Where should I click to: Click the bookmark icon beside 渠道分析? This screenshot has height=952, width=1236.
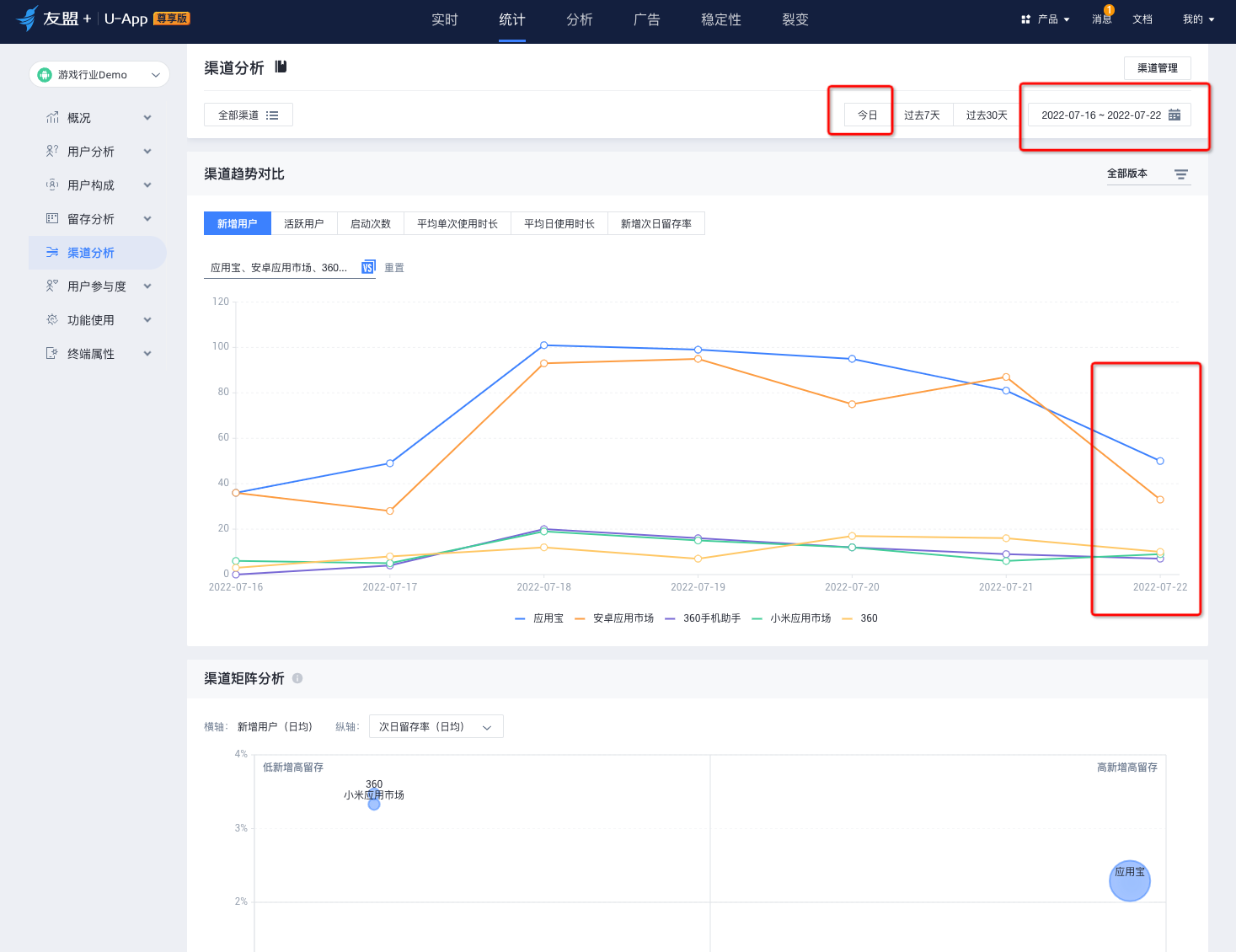281,67
